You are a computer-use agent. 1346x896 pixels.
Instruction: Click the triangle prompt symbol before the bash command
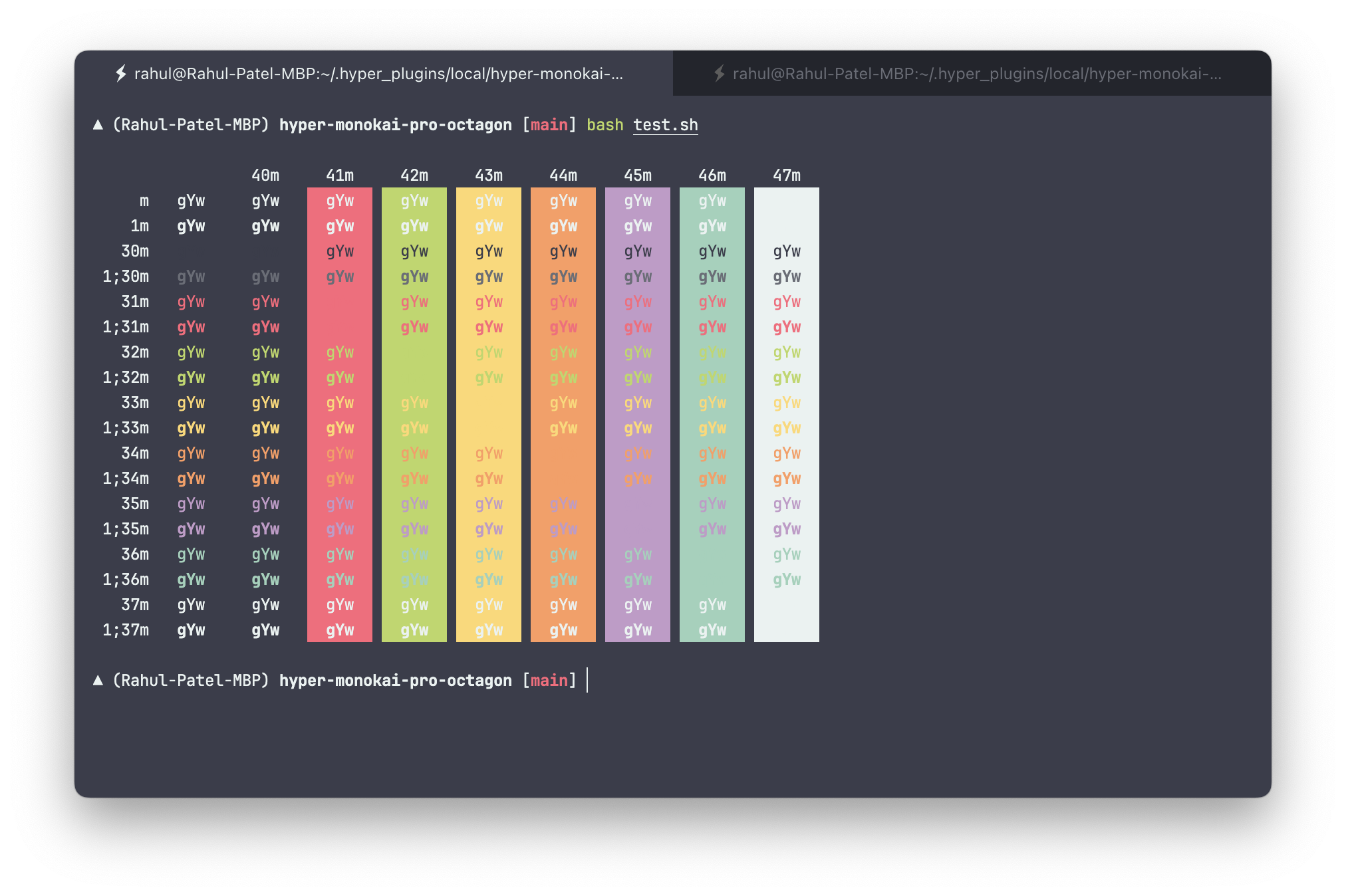click(98, 124)
